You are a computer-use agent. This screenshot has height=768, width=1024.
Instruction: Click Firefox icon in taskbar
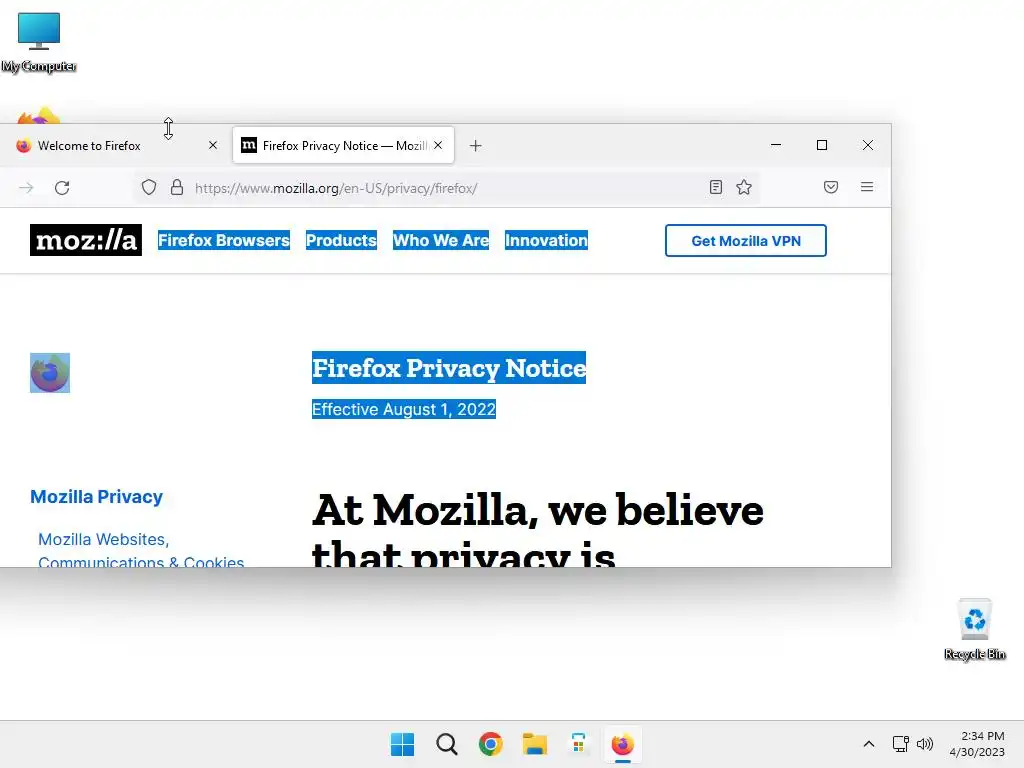pos(622,744)
